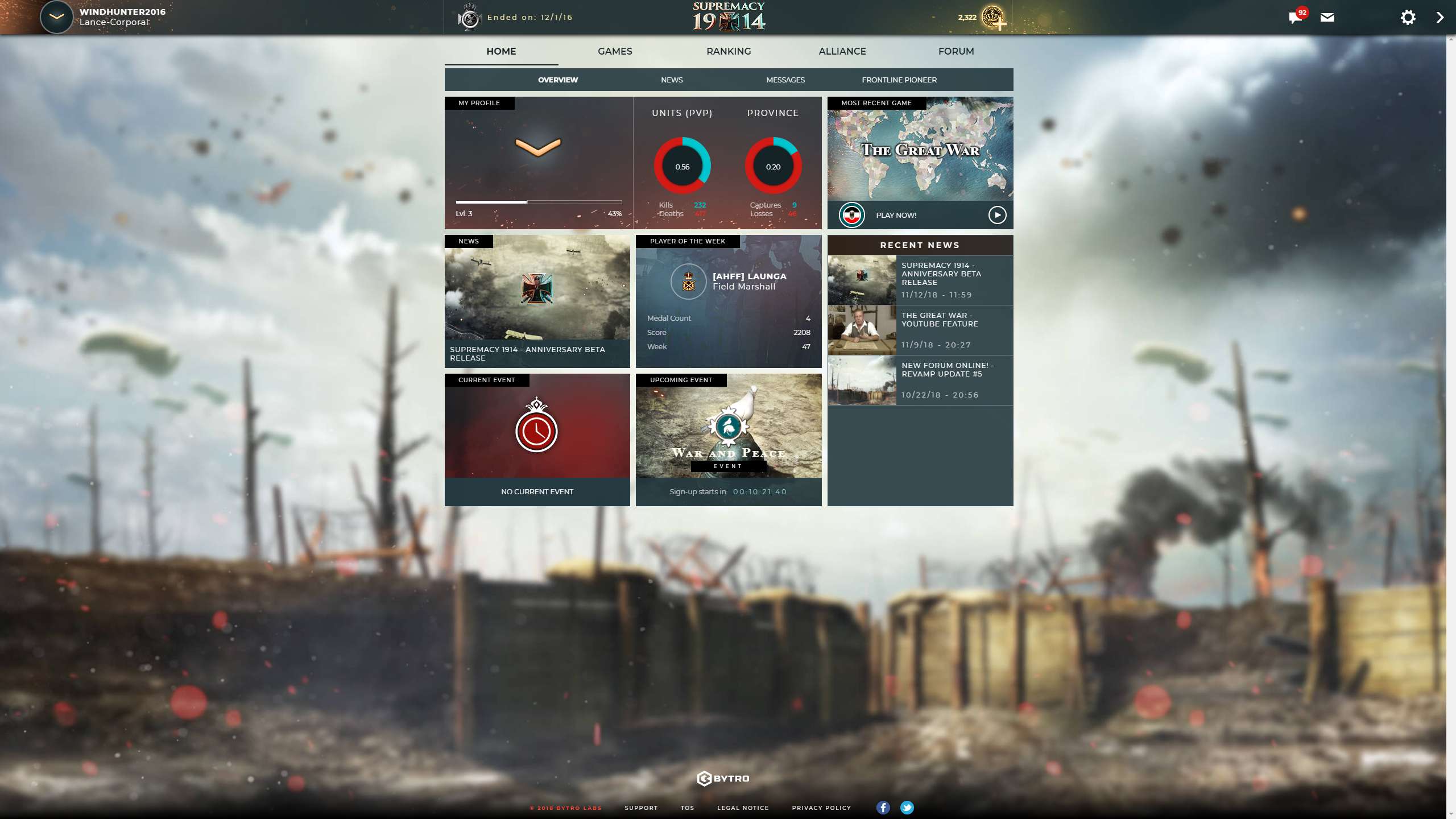Open the Twitter icon in footer
The height and width of the screenshot is (819, 1456).
pos(907,808)
